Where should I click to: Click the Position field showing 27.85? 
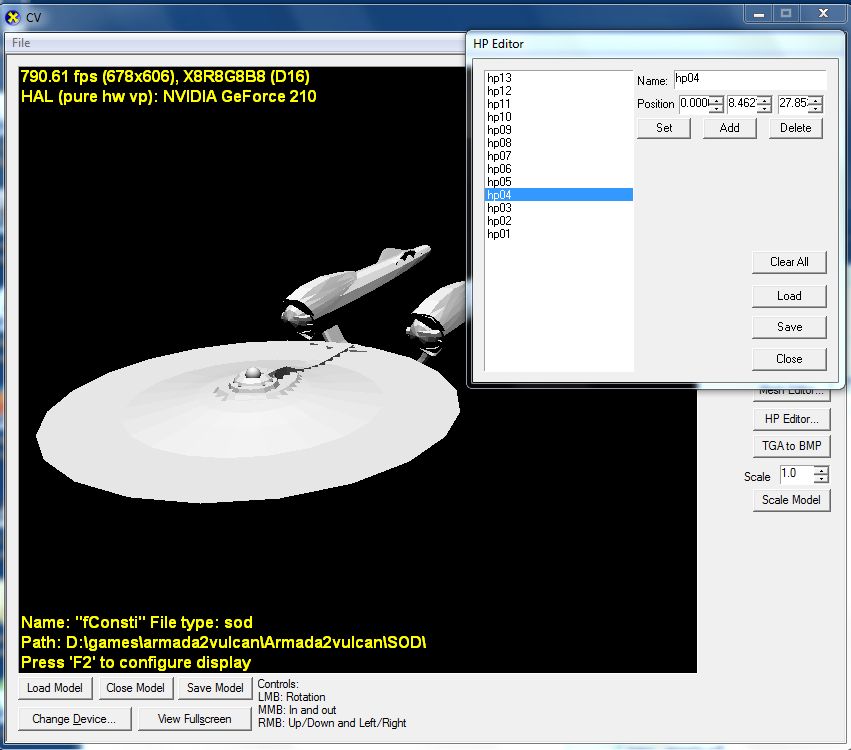pos(793,103)
